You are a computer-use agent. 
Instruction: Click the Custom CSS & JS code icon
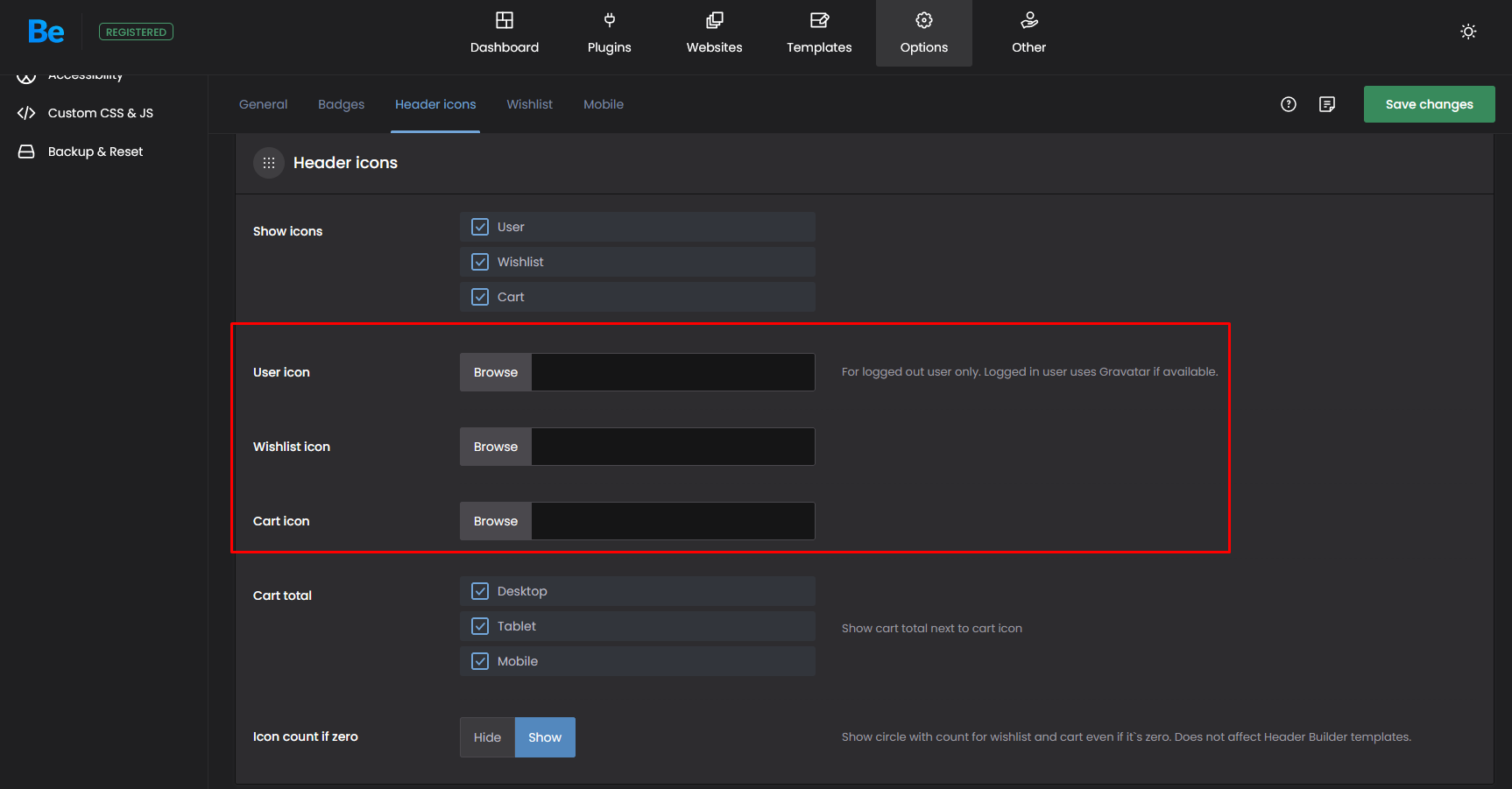point(26,113)
